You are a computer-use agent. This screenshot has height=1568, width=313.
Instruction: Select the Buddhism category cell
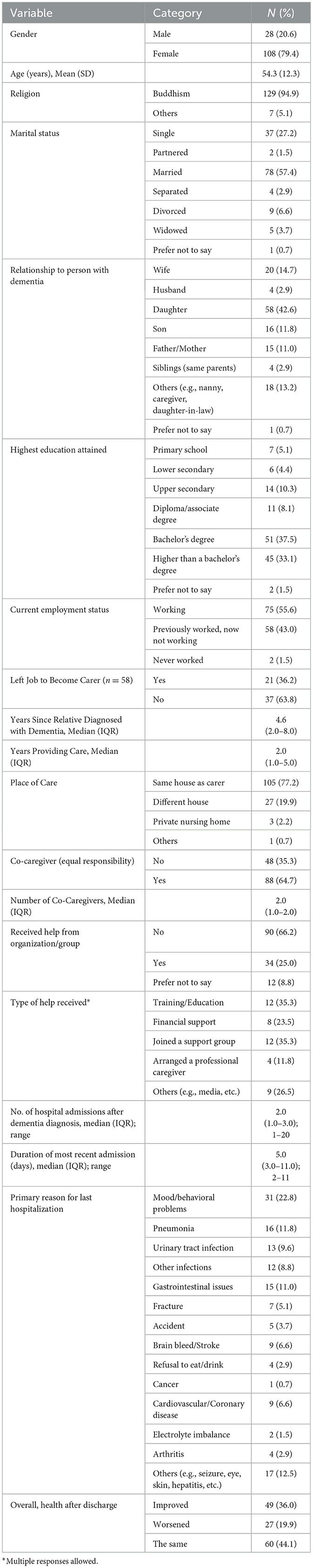[171, 93]
